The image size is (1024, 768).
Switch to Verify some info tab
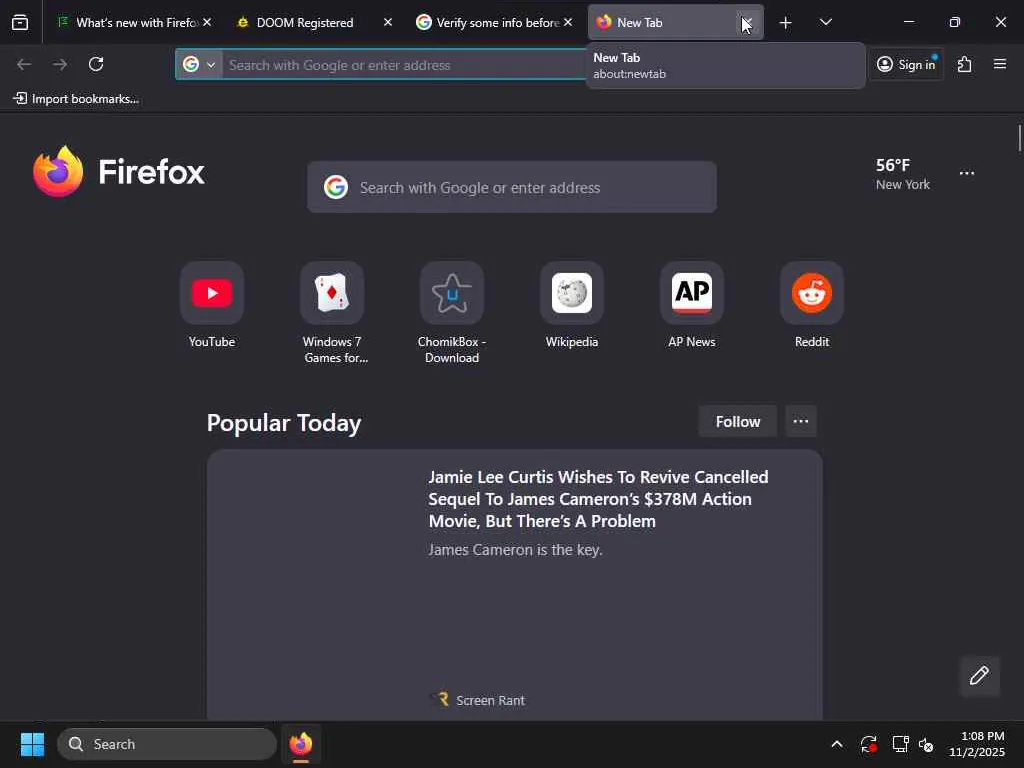tap(494, 23)
